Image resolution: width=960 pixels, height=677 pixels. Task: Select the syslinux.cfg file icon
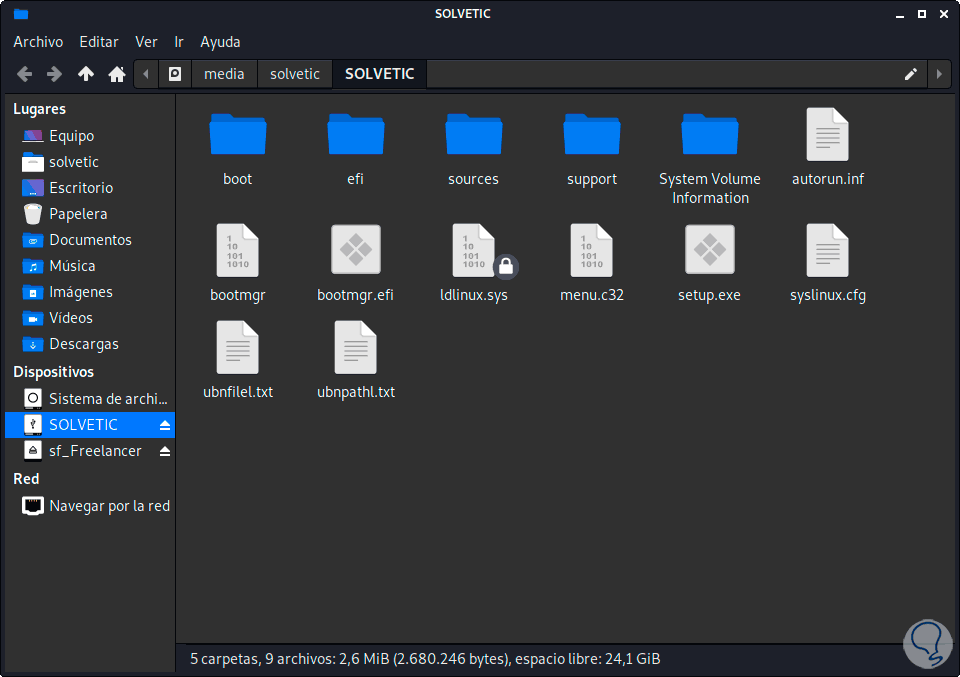coord(828,250)
